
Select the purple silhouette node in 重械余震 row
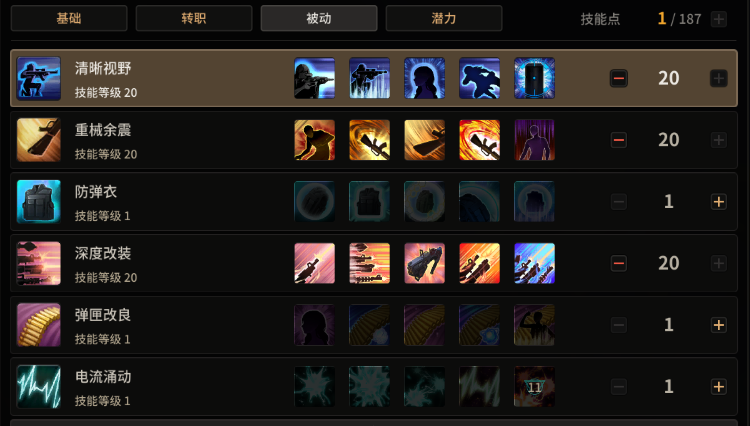coord(534,140)
